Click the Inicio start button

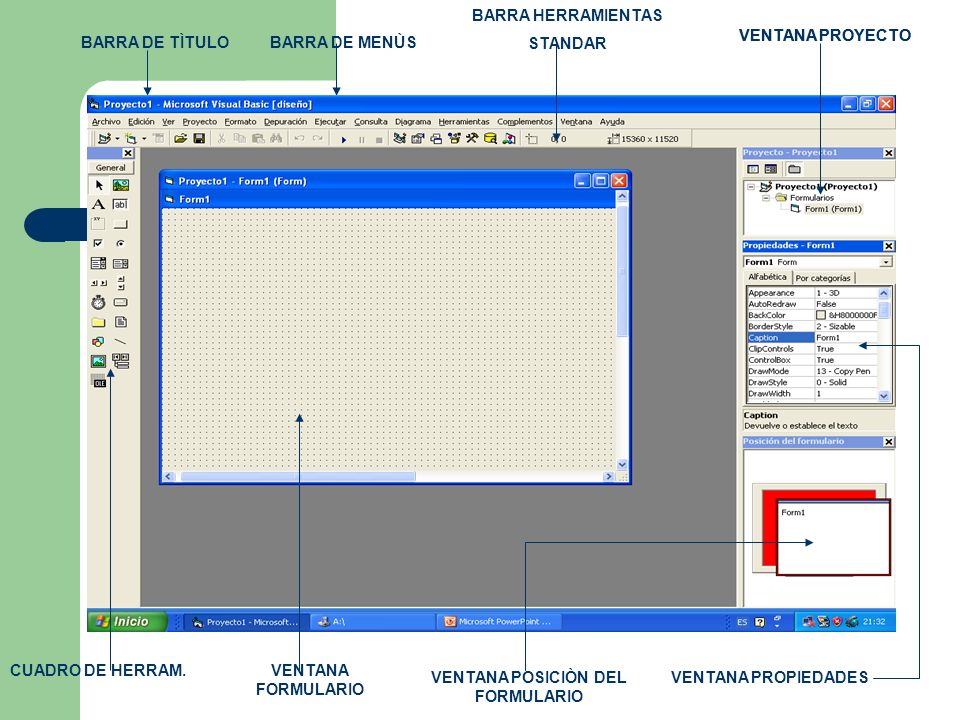point(127,621)
